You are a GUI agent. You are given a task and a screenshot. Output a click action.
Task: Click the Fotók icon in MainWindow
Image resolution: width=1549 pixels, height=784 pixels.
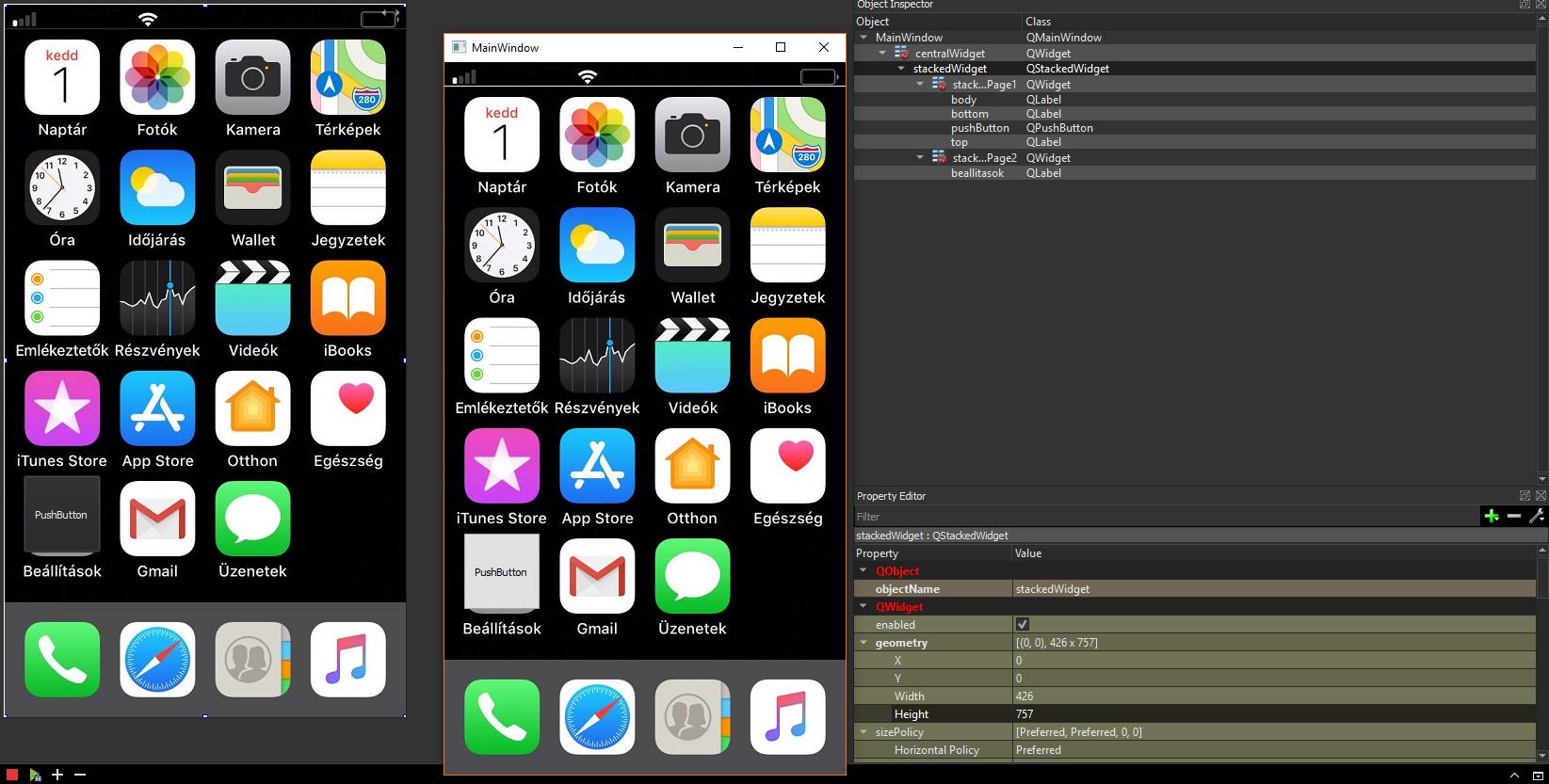[597, 135]
